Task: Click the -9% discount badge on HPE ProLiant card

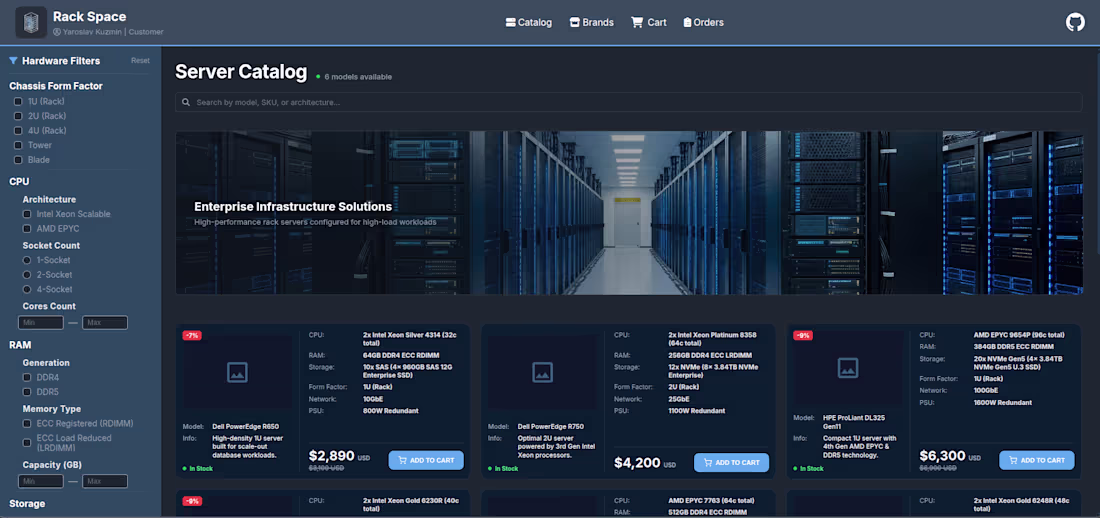Action: pos(803,336)
